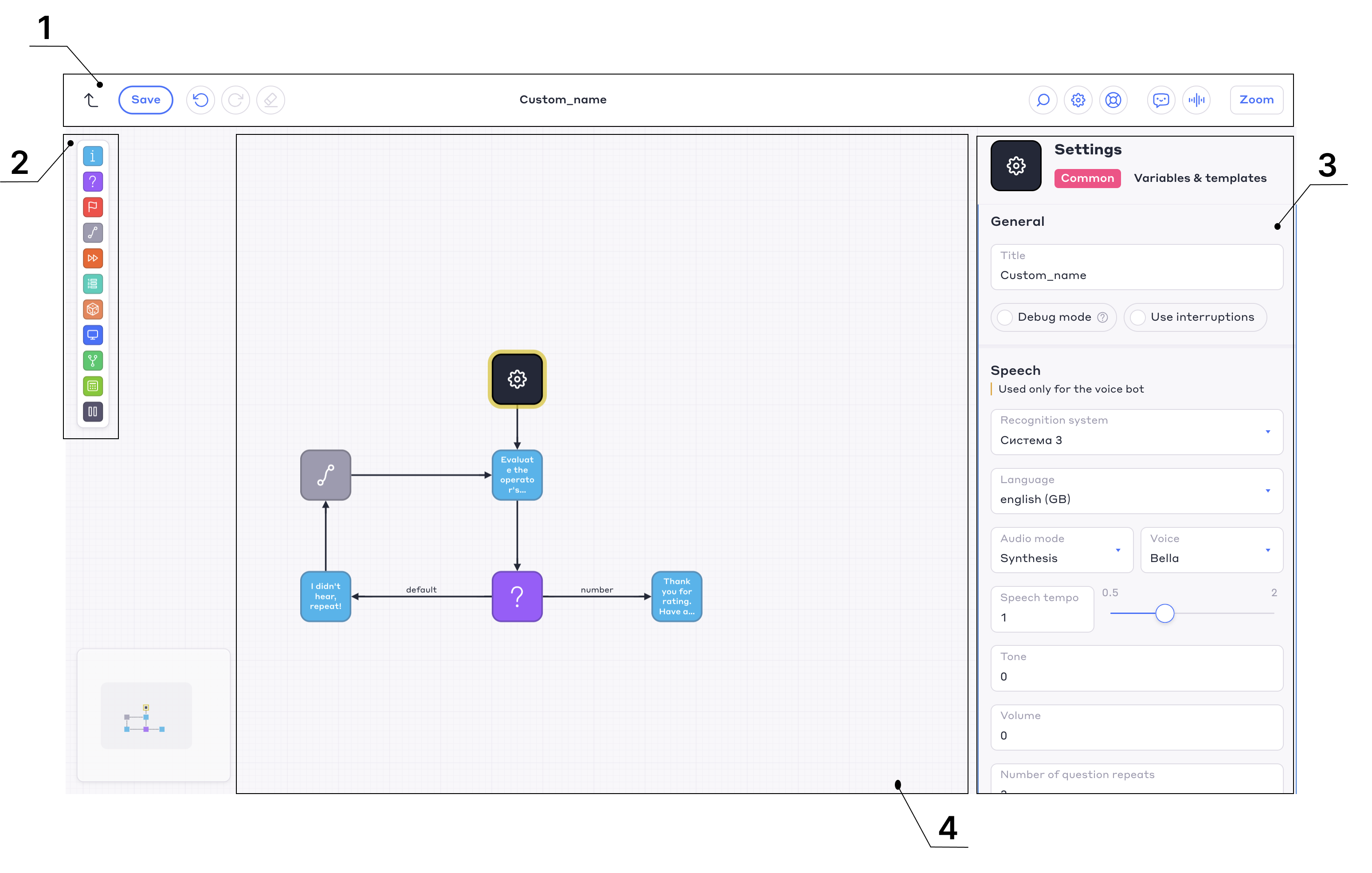Select the pause block at palette bottom

point(93,411)
